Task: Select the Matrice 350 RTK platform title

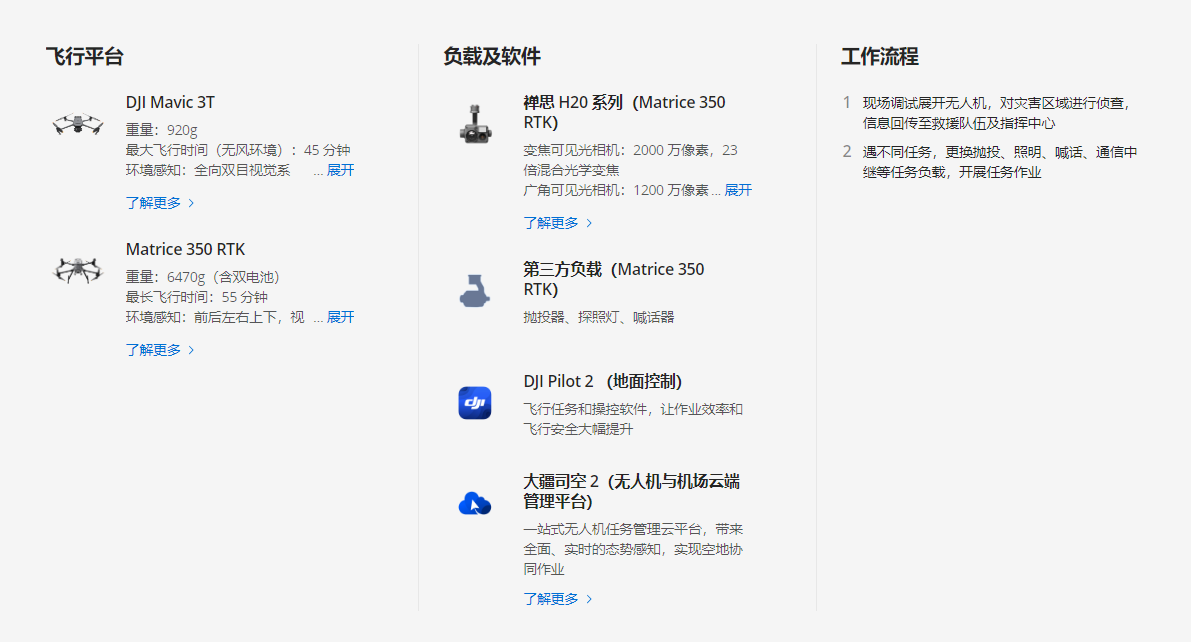Action: [x=185, y=249]
